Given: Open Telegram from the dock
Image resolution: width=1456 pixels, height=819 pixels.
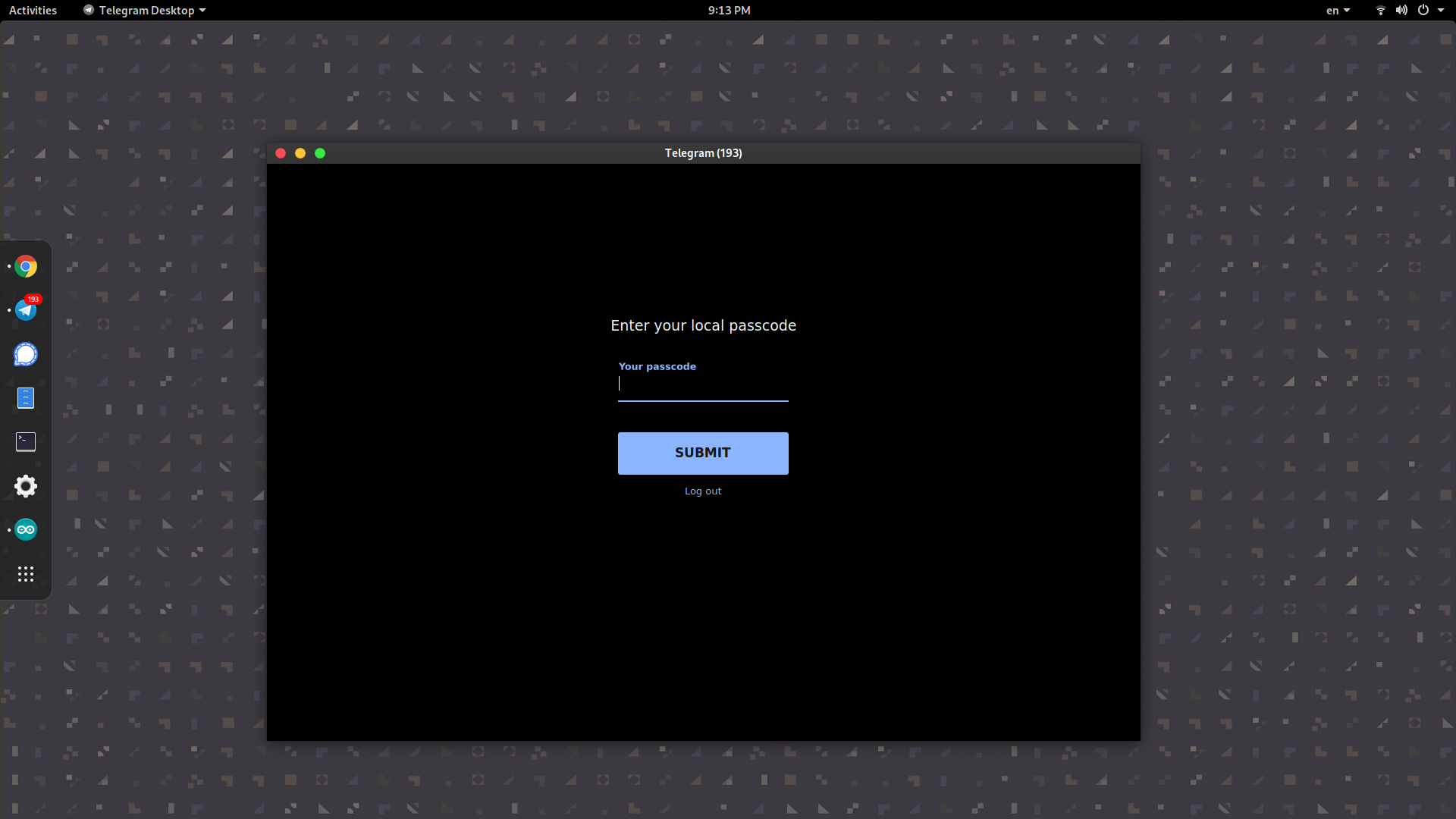Looking at the screenshot, I should 26,310.
